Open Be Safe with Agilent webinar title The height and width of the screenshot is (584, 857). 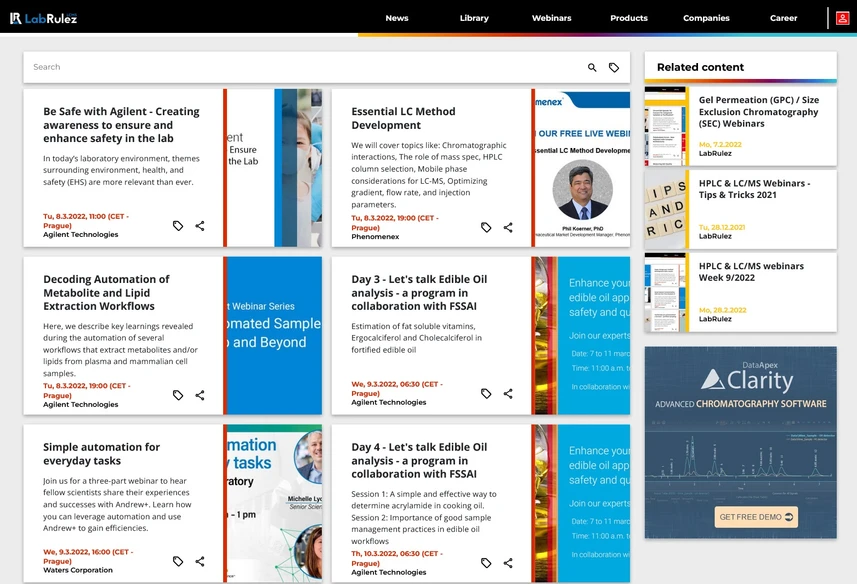(x=121, y=125)
